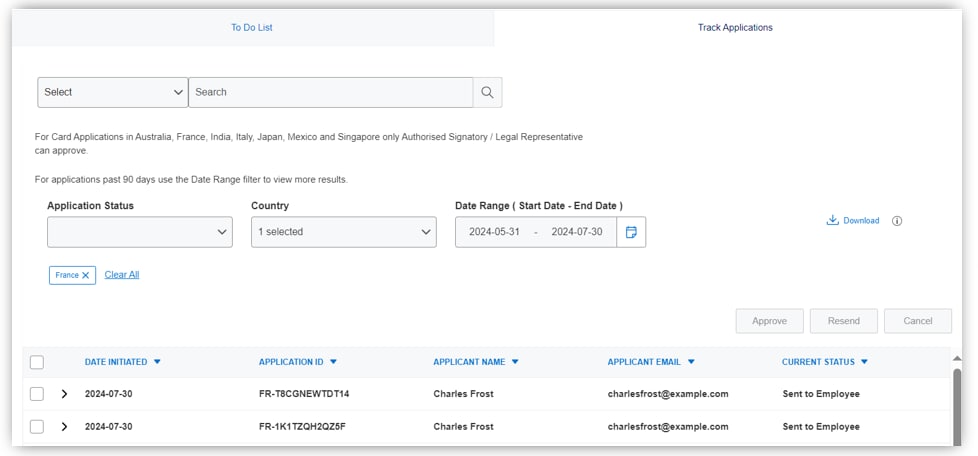Click the Approve button
This screenshot has width=978, height=456.
[769, 321]
